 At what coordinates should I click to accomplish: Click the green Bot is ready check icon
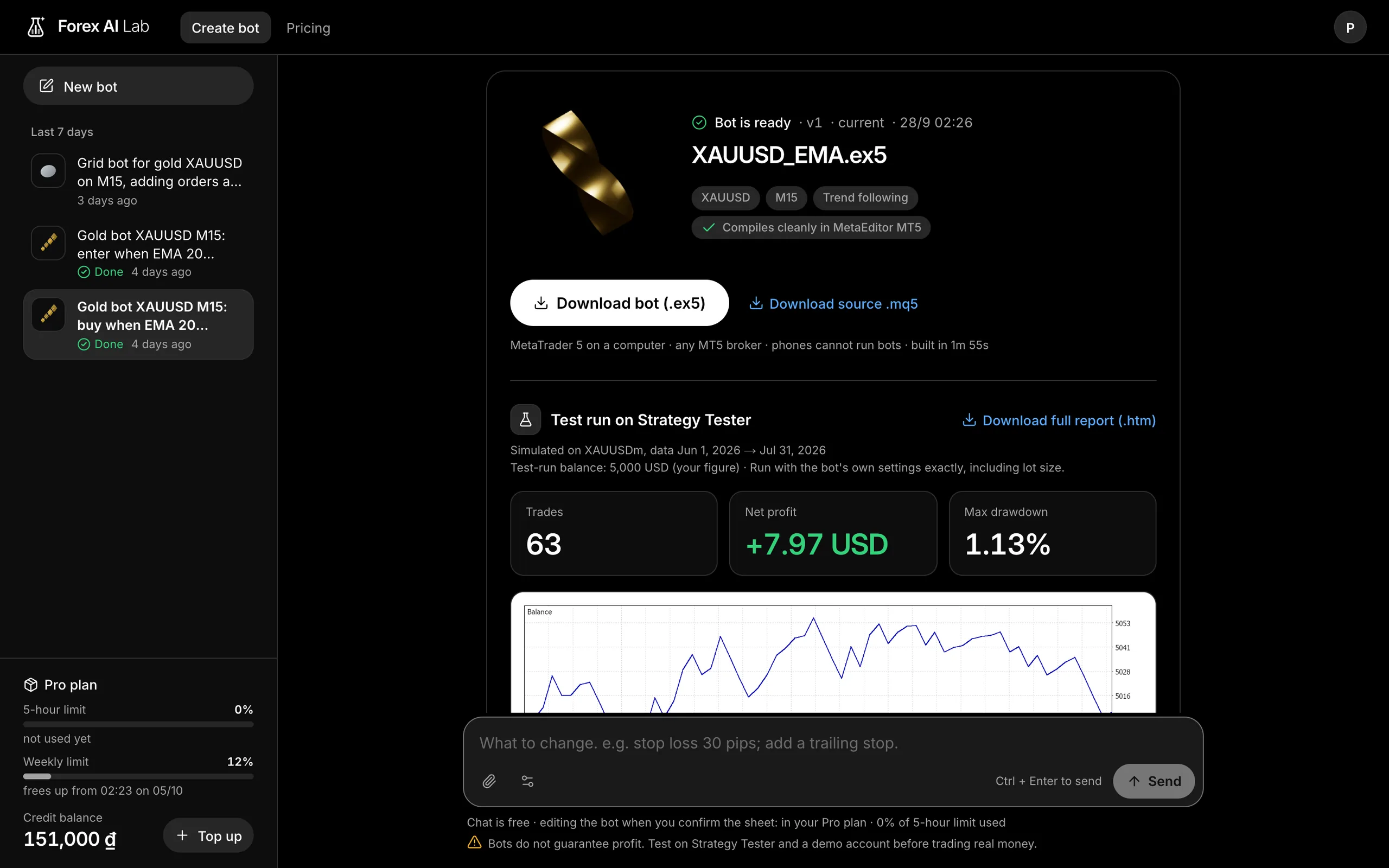699,122
